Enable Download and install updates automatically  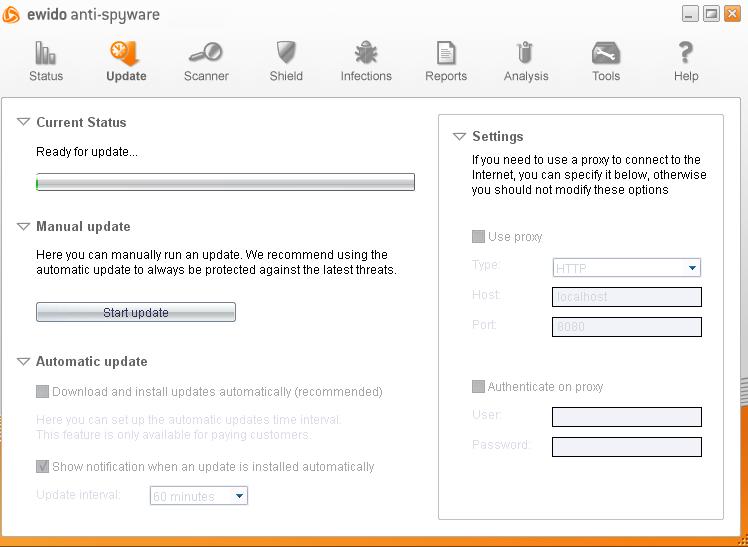[x=42, y=392]
